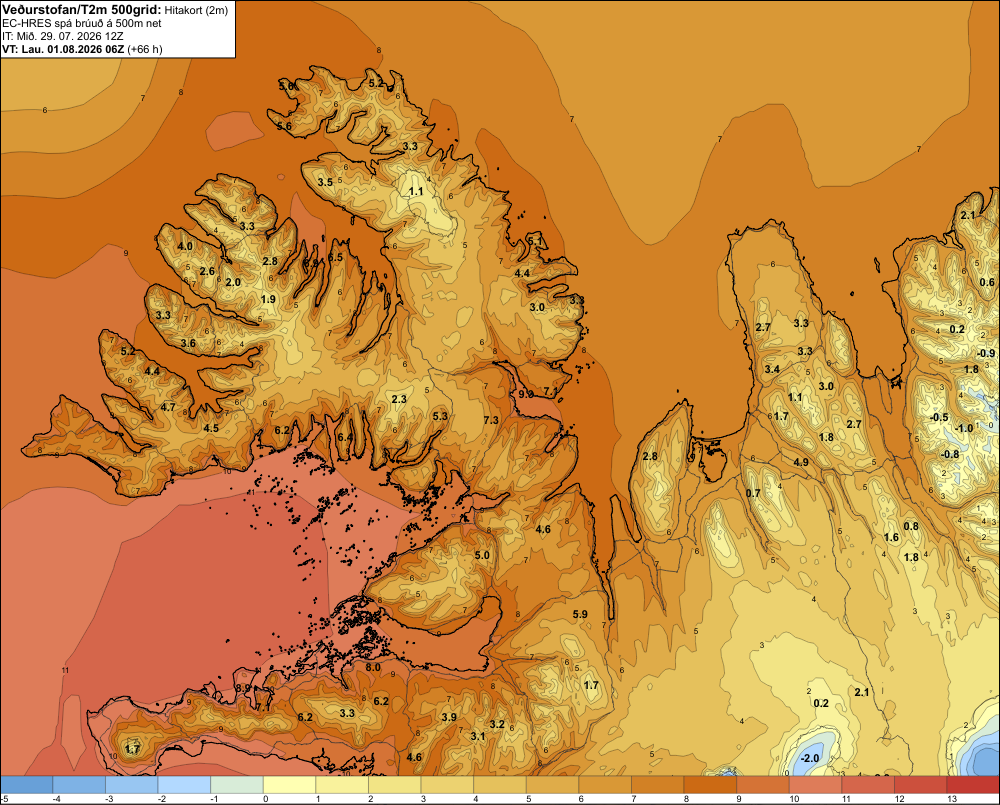Viewport: 1000px width, 805px height.
Task: Select the dark red 13+ legend swatch
Action: [973, 785]
